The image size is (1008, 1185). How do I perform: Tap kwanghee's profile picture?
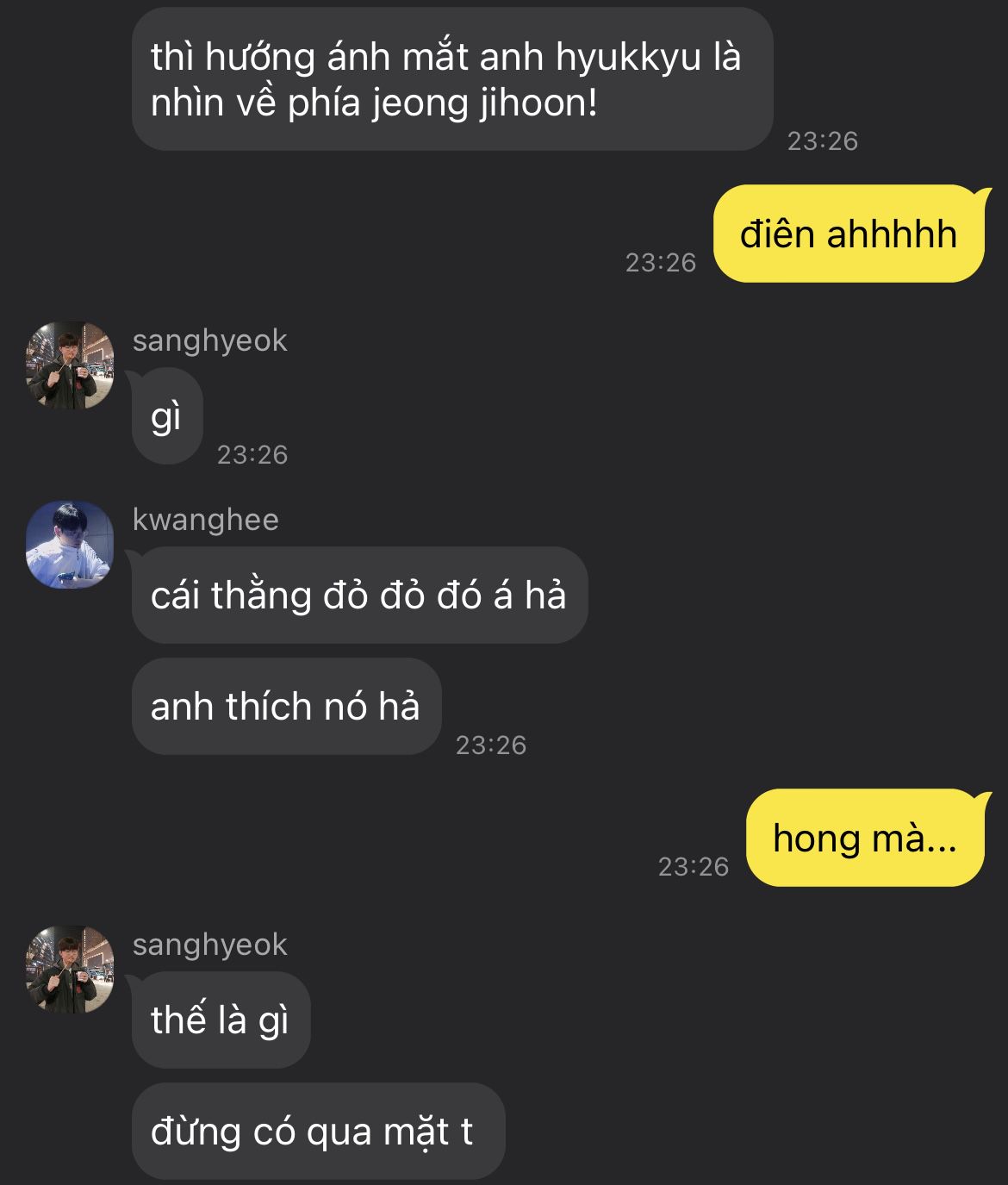tap(70, 545)
